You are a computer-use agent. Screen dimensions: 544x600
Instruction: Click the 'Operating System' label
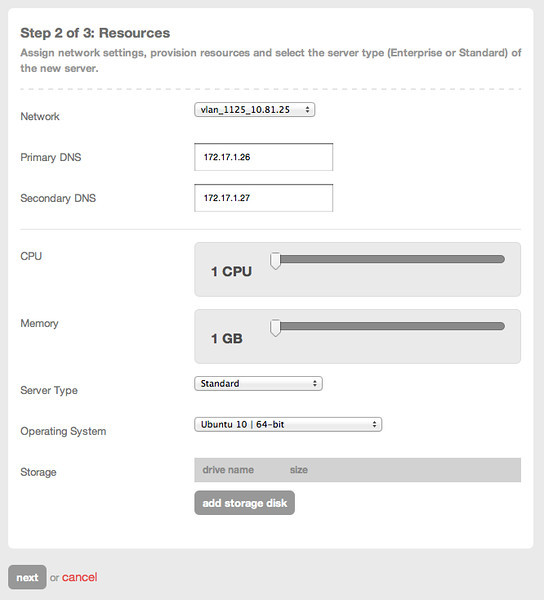pos(63,432)
